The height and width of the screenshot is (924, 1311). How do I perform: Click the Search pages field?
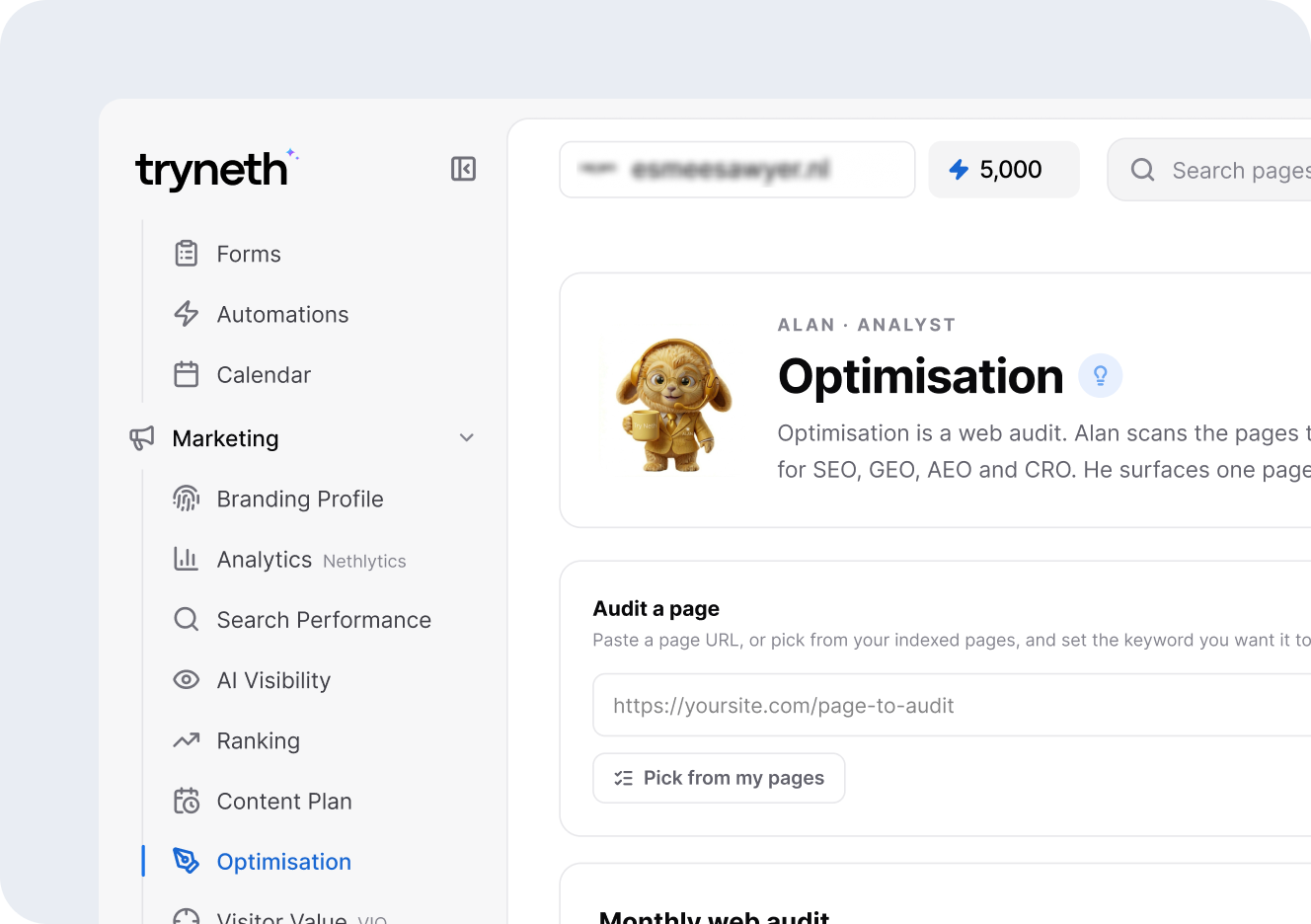point(1209,170)
